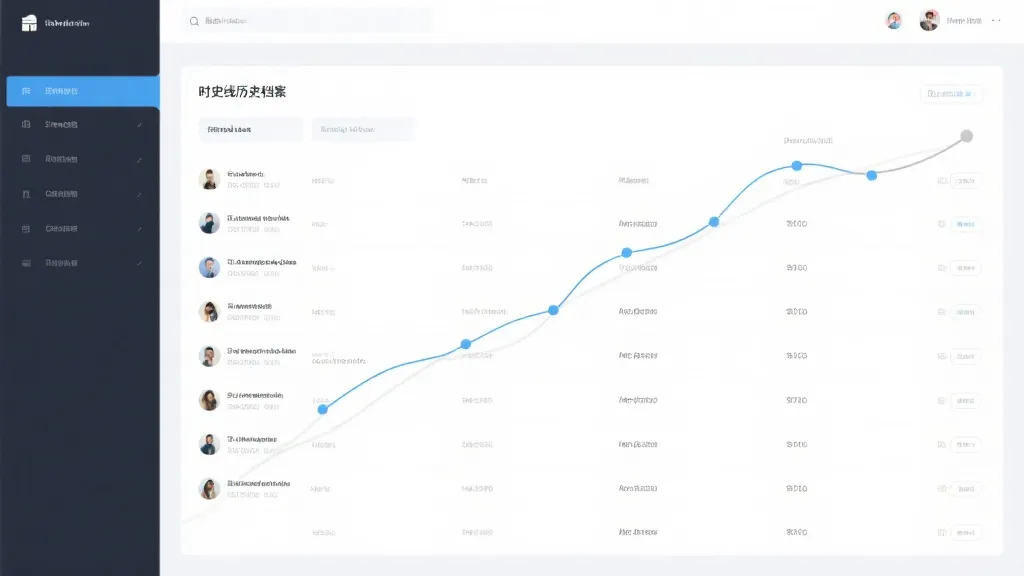This screenshot has height=576, width=1024.
Task: Click the gray endpoint dot on the chart line
Action: pos(966,136)
